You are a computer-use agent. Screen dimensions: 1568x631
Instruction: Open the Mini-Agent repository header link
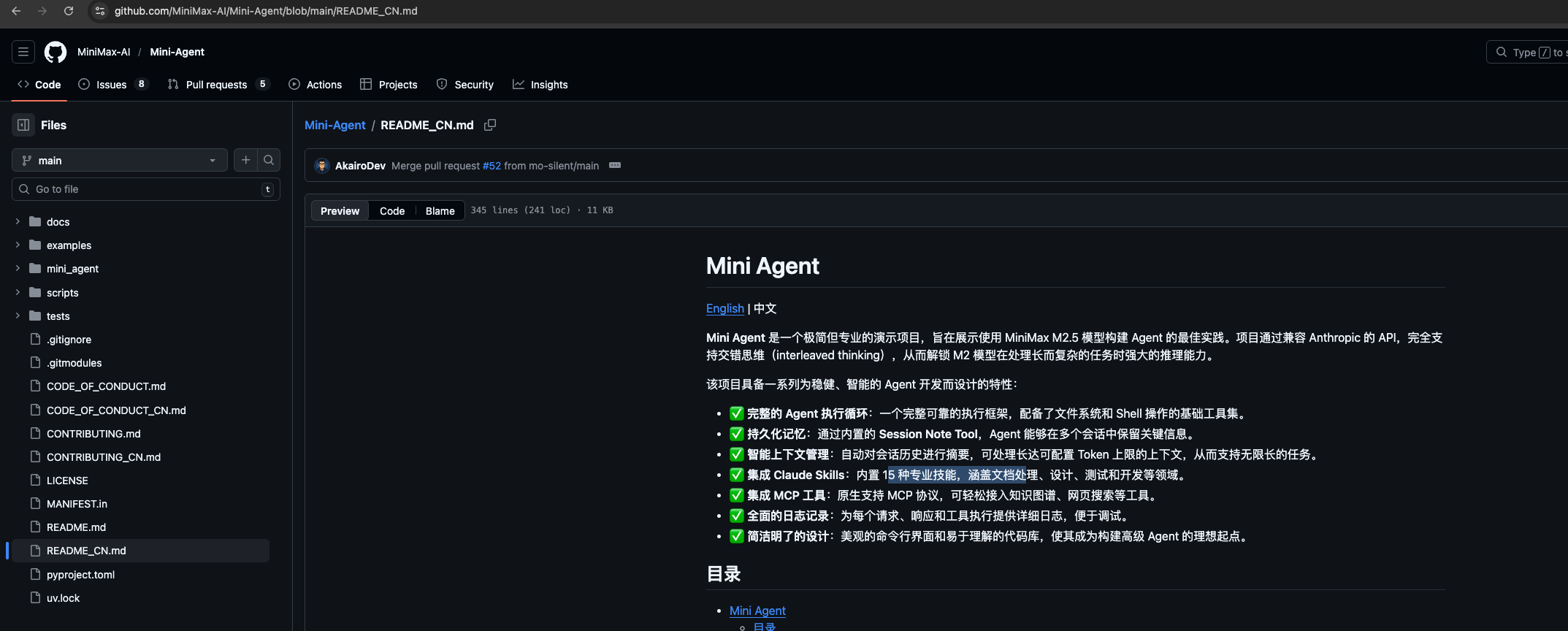tap(177, 52)
